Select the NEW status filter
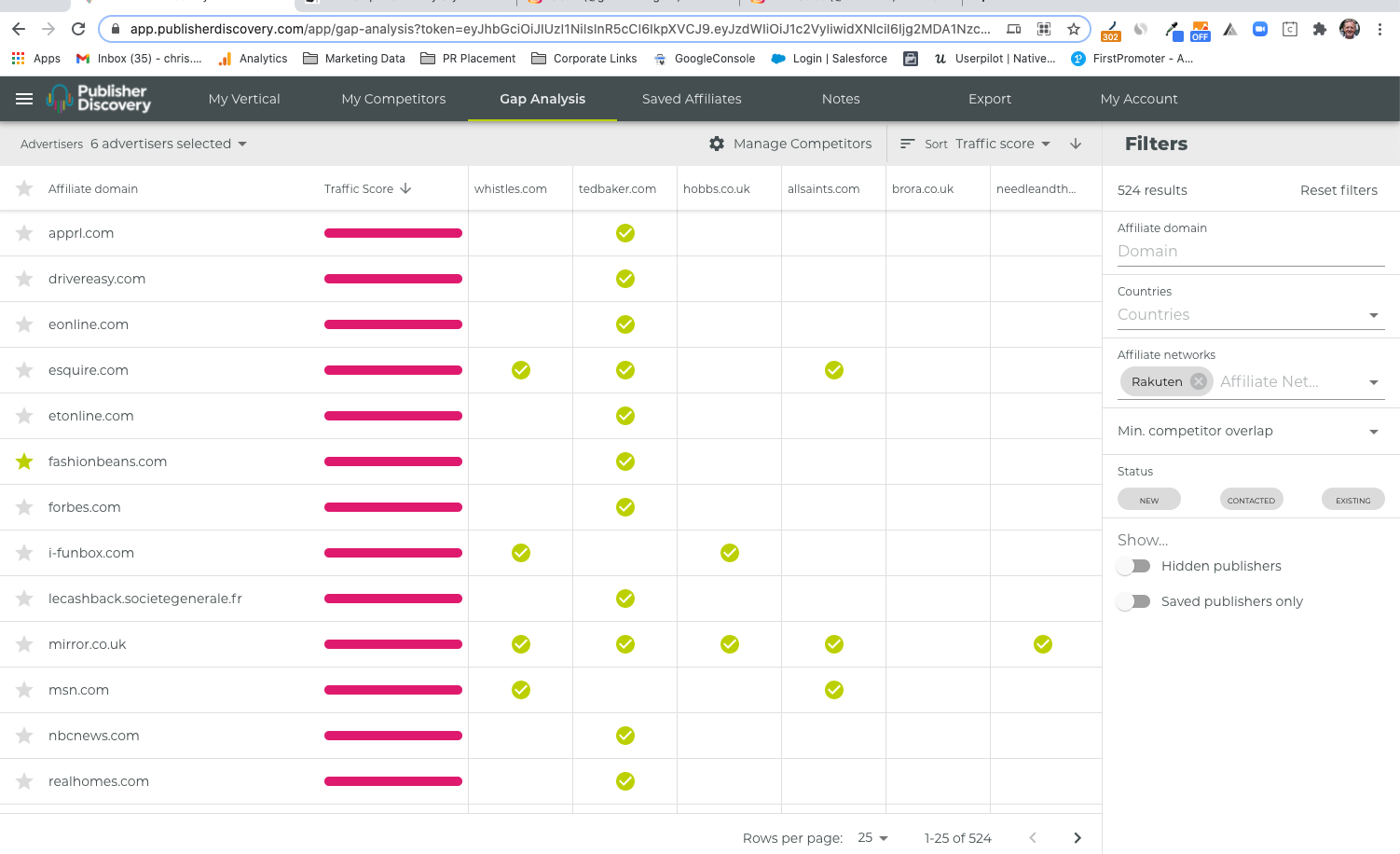1400x854 pixels. click(1149, 500)
